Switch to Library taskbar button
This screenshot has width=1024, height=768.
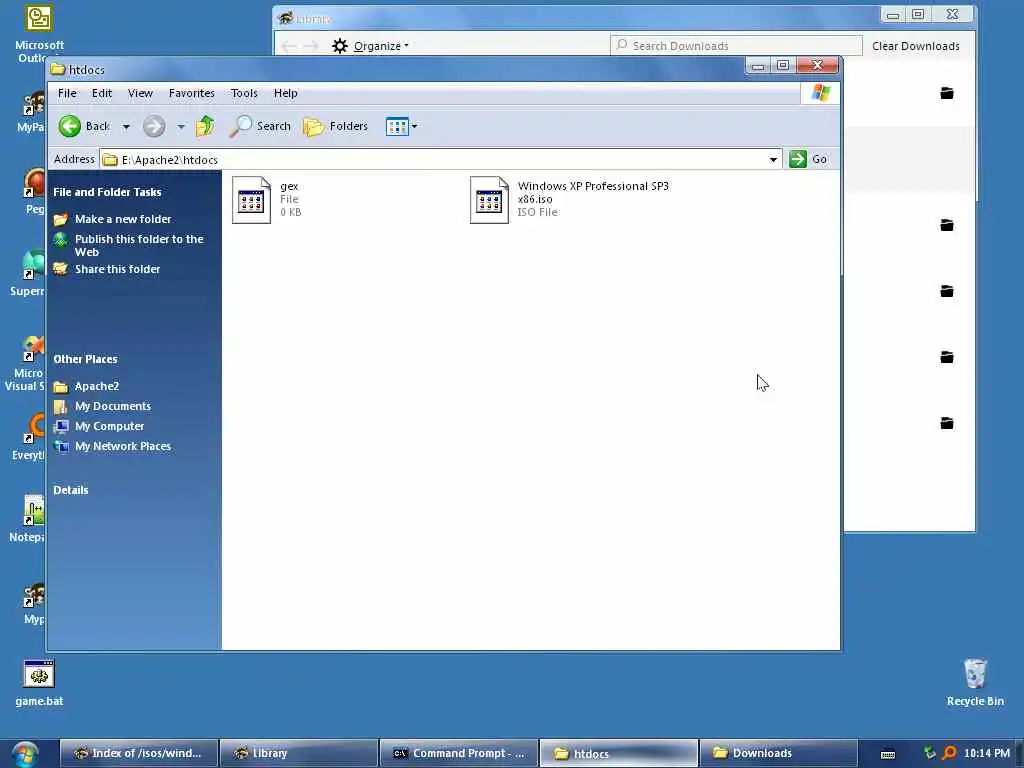coord(299,753)
